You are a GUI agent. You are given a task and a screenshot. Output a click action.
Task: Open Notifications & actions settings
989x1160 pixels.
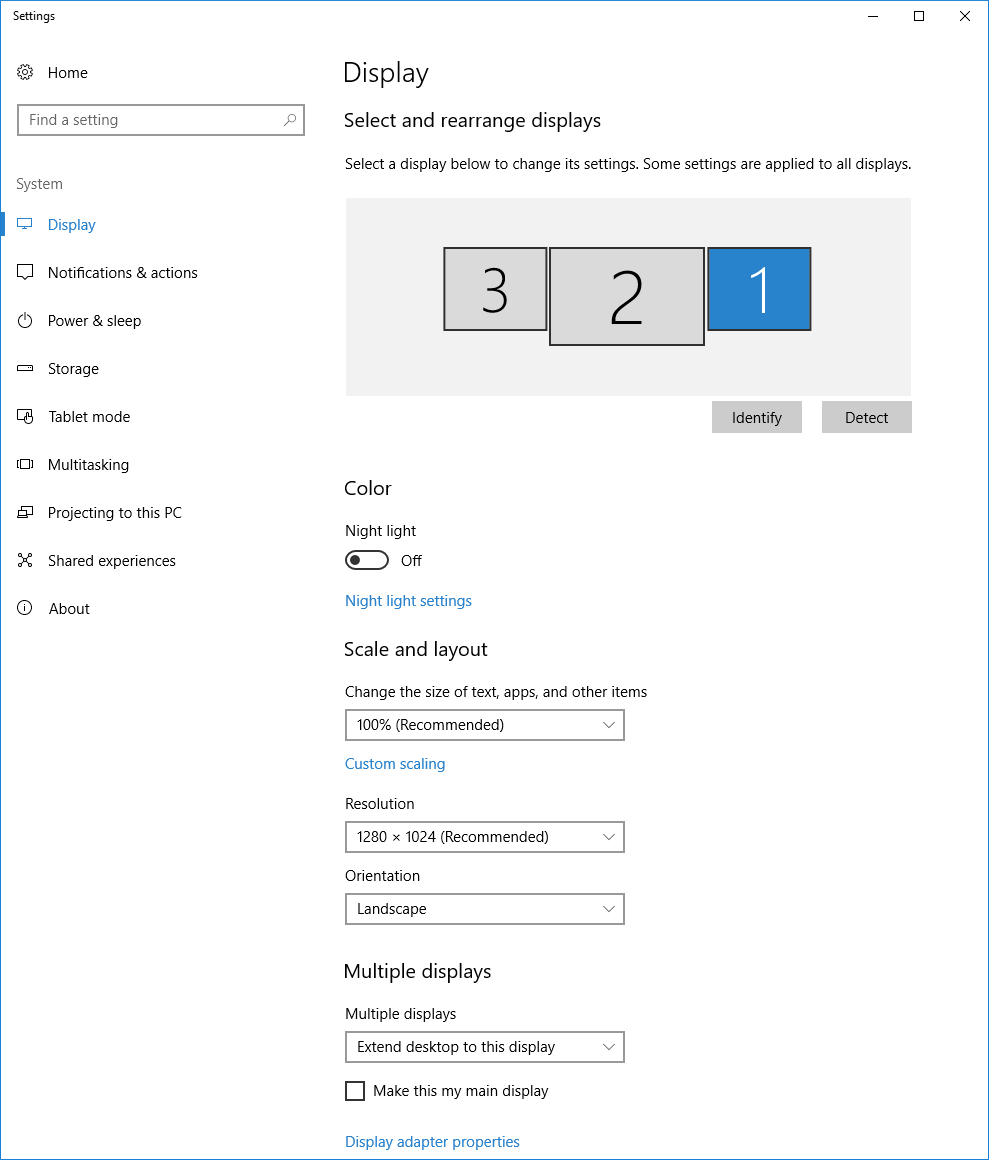[123, 272]
